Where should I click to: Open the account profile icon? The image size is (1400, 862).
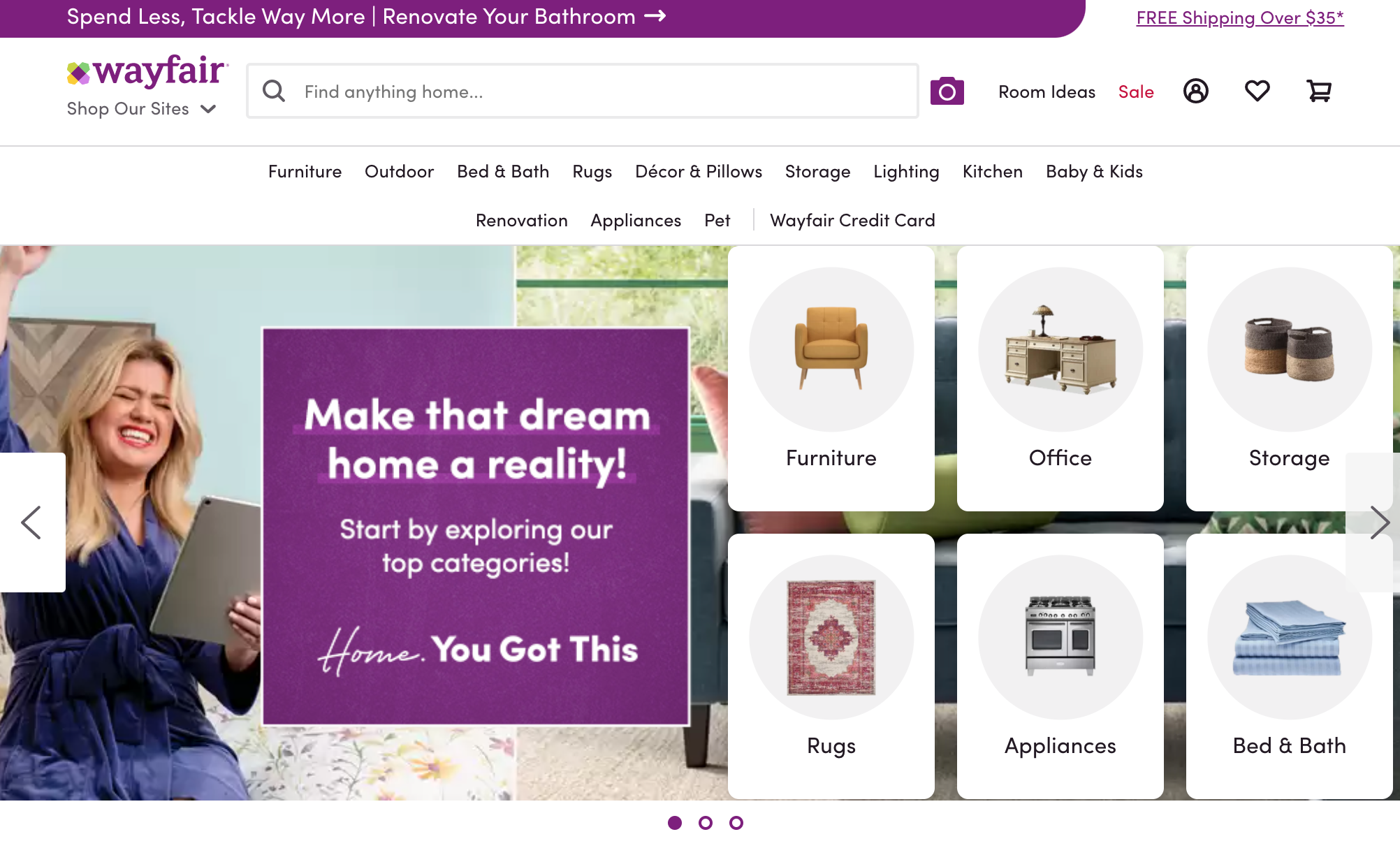(x=1195, y=91)
